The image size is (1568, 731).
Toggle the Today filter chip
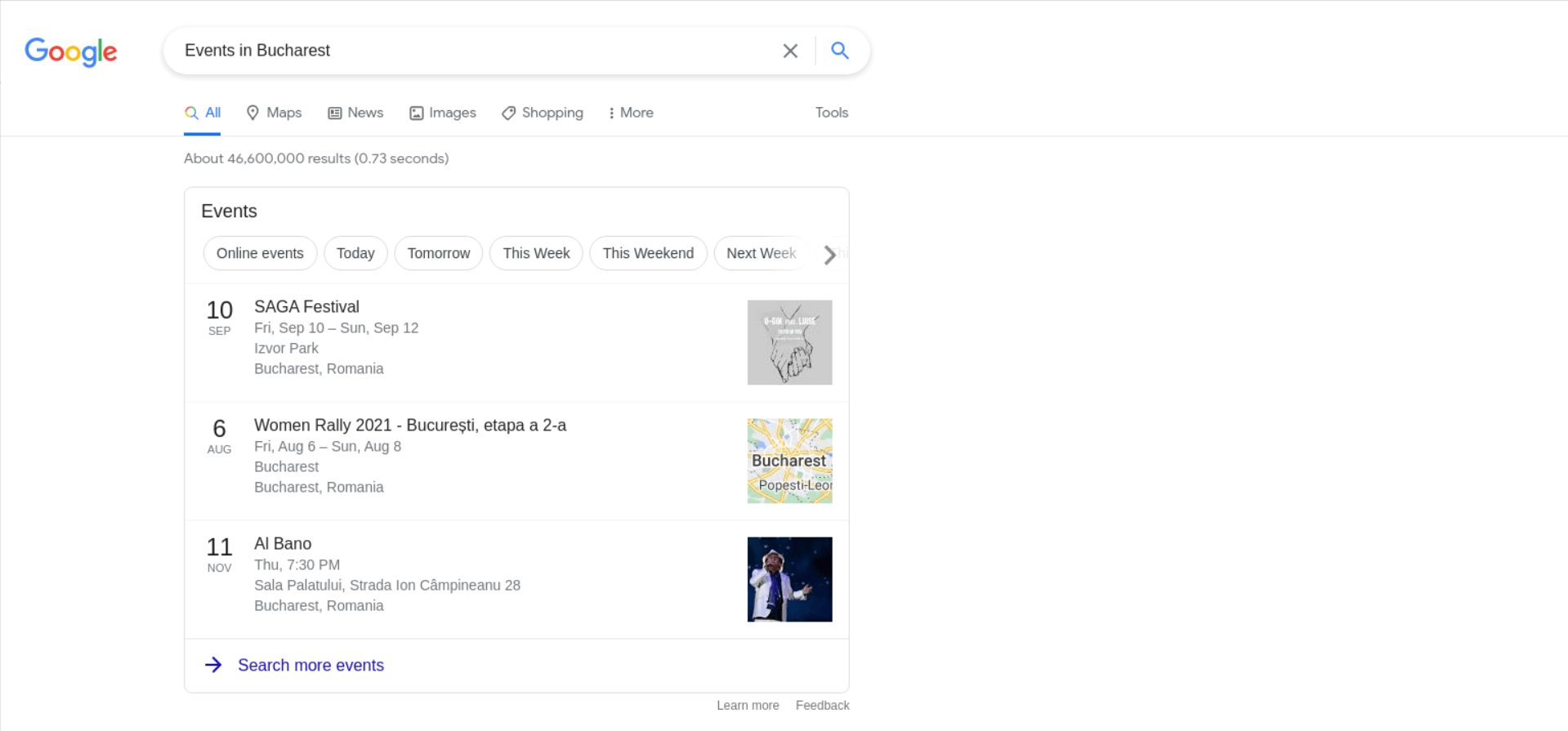click(x=355, y=253)
